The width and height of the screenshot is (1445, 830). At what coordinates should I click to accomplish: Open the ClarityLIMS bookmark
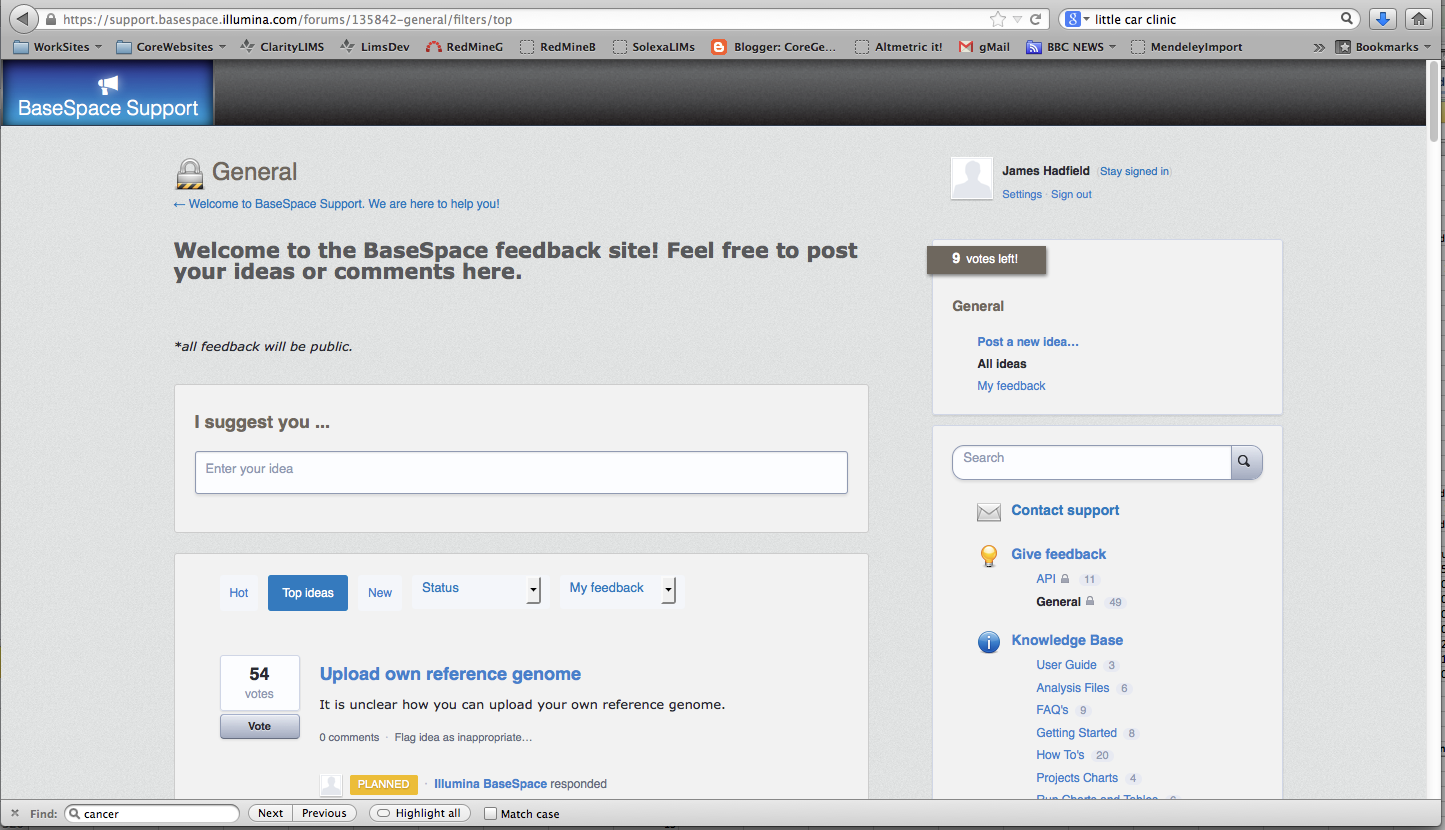tap(281, 46)
